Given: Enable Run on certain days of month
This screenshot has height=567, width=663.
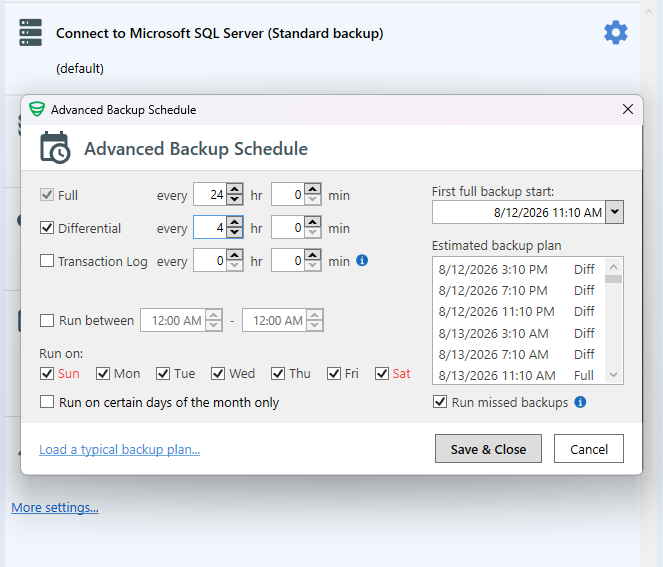Looking at the screenshot, I should 47,402.
